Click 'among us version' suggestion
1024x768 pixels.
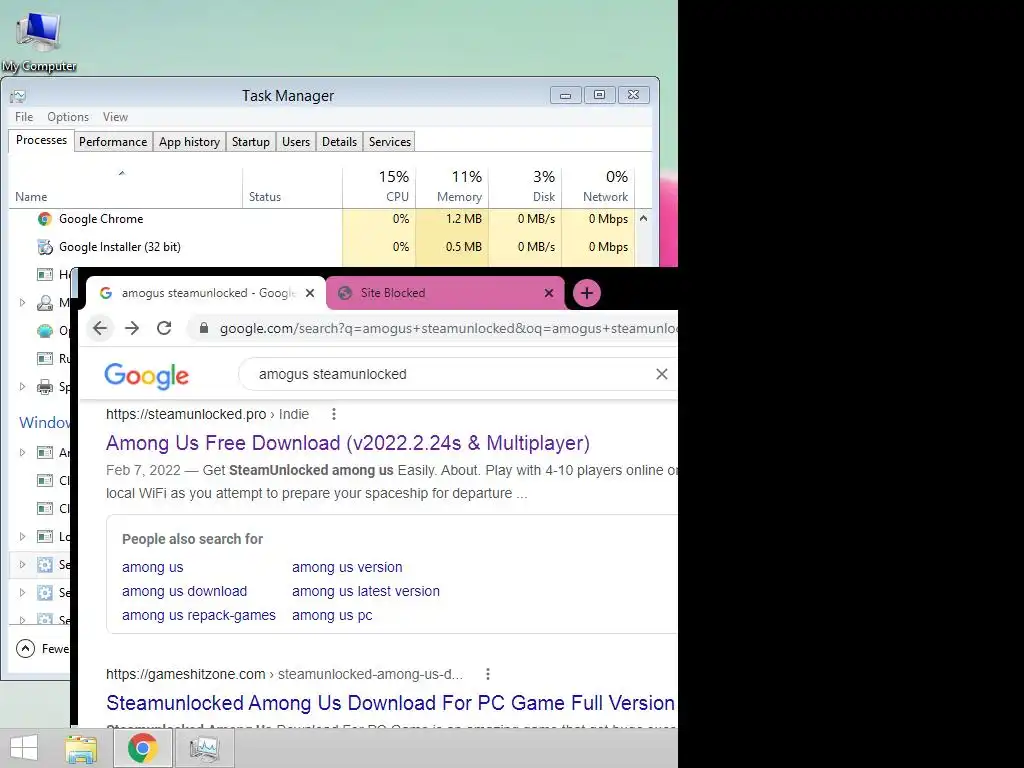(347, 567)
